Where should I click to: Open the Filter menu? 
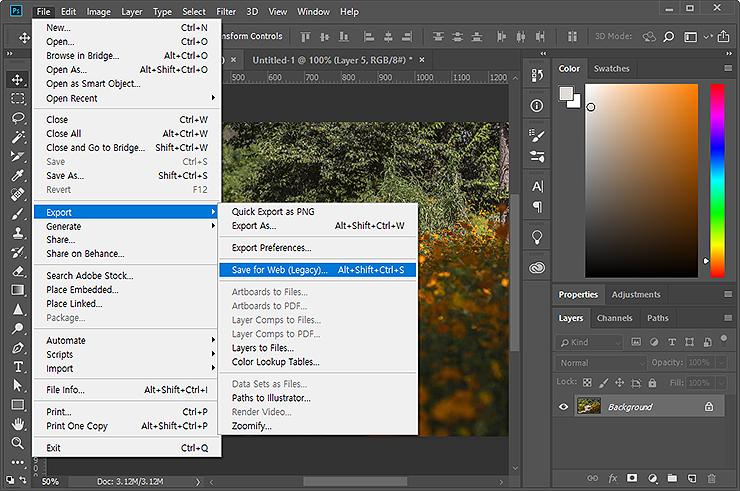click(x=226, y=12)
